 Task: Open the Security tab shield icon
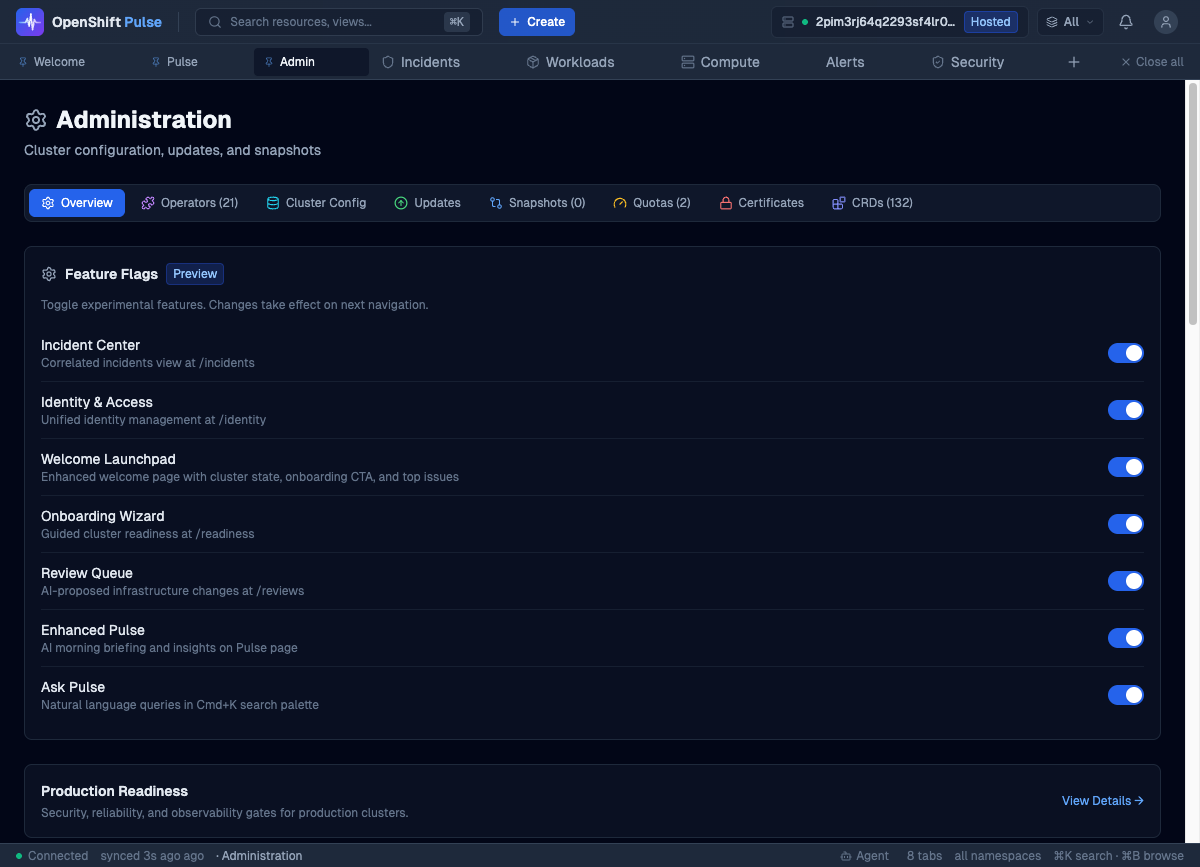coord(937,62)
